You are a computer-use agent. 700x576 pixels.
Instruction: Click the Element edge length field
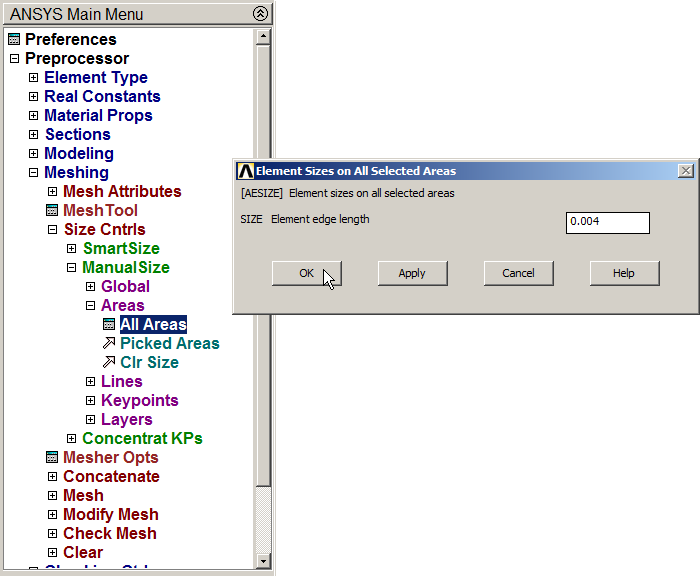607,222
